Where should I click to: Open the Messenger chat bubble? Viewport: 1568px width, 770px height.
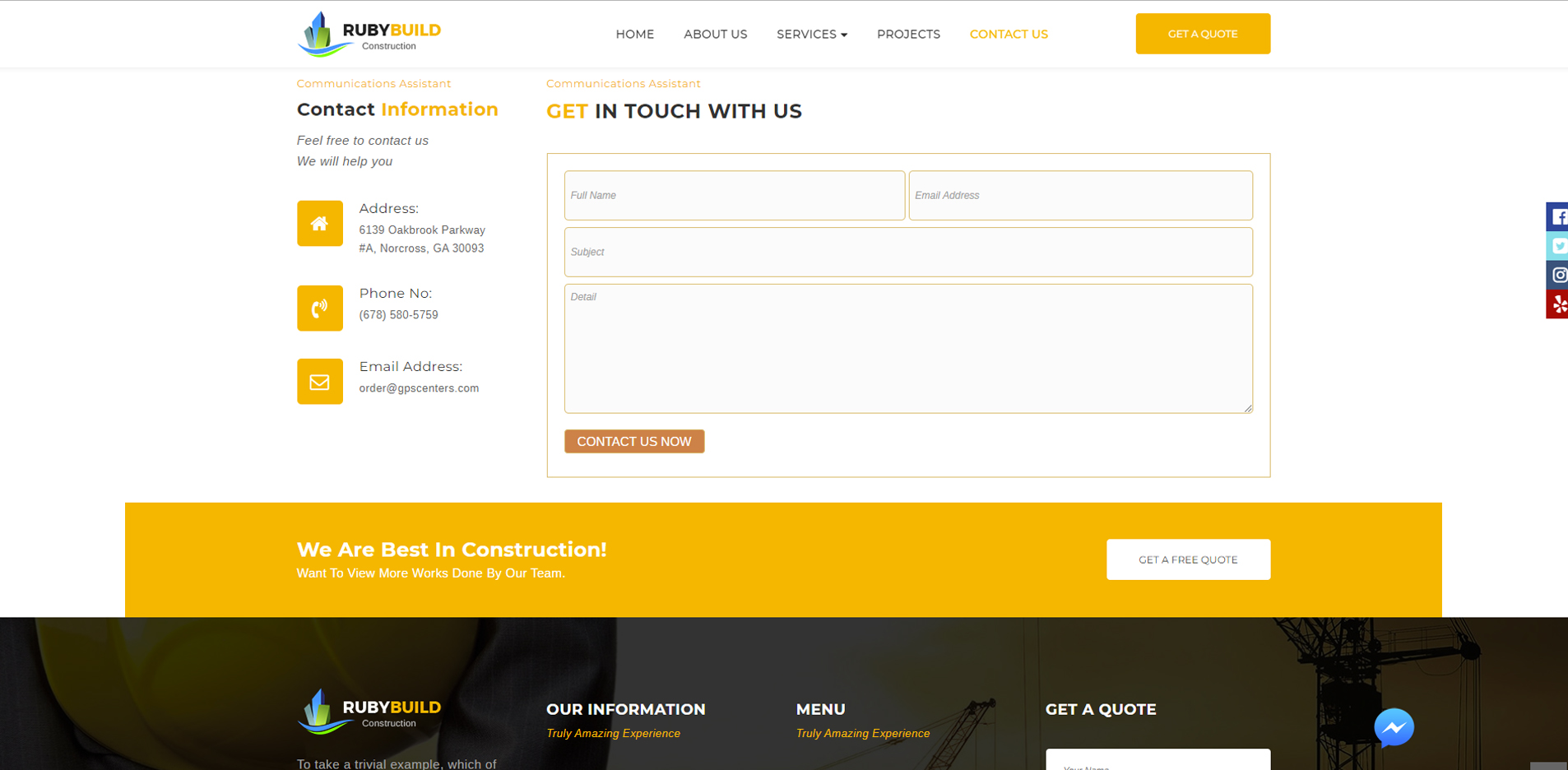coord(1394,728)
